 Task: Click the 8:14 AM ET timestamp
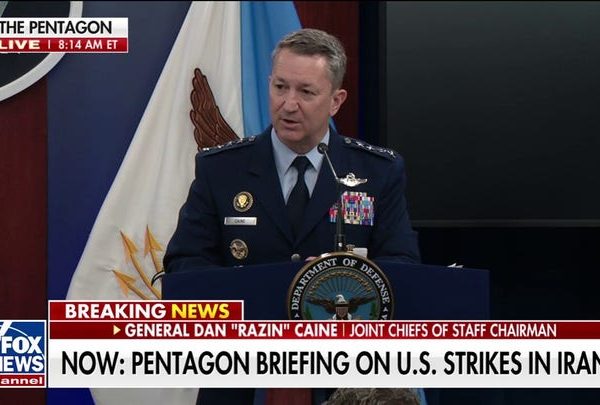click(x=88, y=45)
